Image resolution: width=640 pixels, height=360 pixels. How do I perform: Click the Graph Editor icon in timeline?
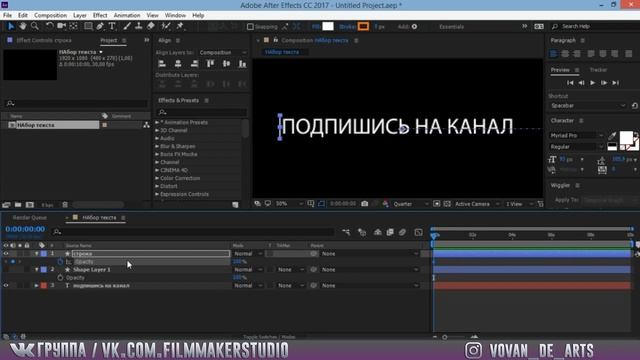coord(418,232)
